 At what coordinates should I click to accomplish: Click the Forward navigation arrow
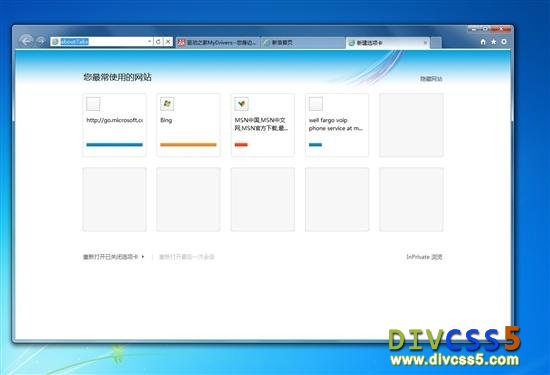point(41,41)
